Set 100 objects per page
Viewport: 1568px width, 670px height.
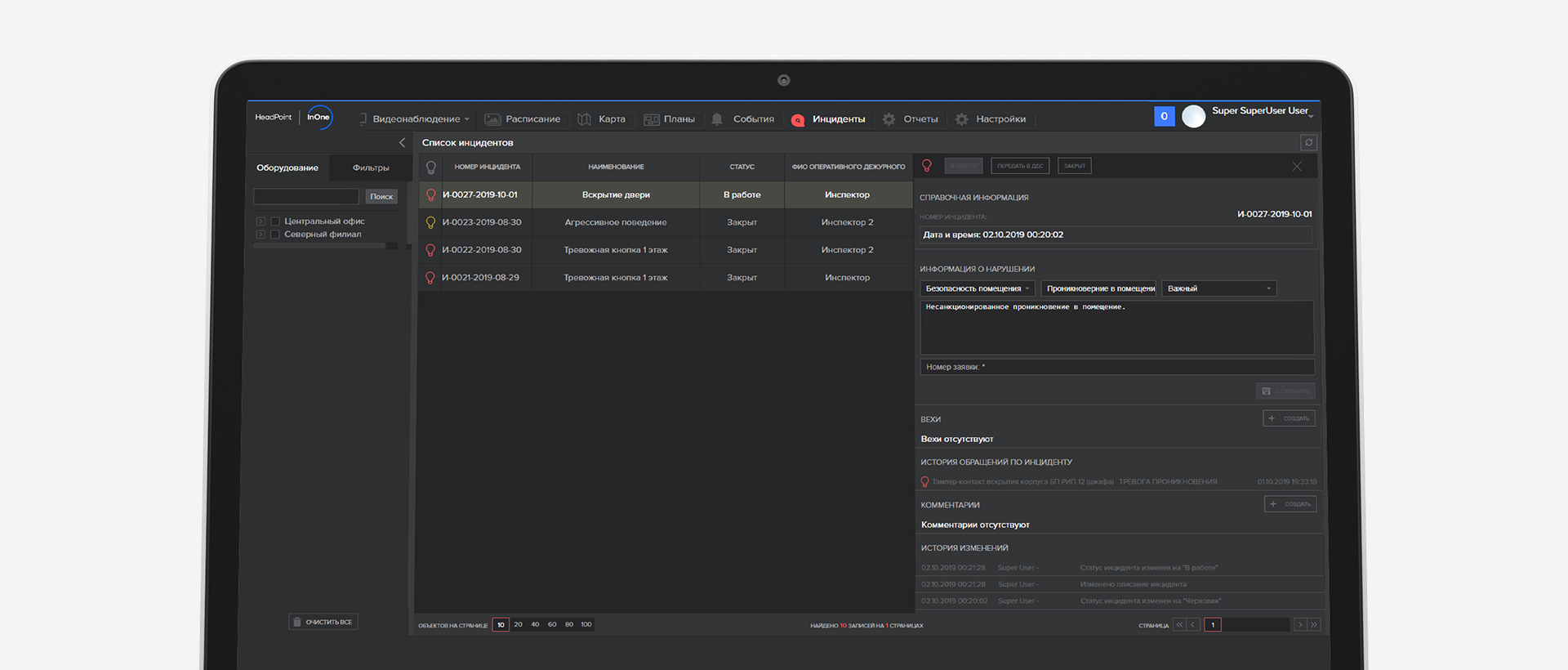(x=586, y=625)
